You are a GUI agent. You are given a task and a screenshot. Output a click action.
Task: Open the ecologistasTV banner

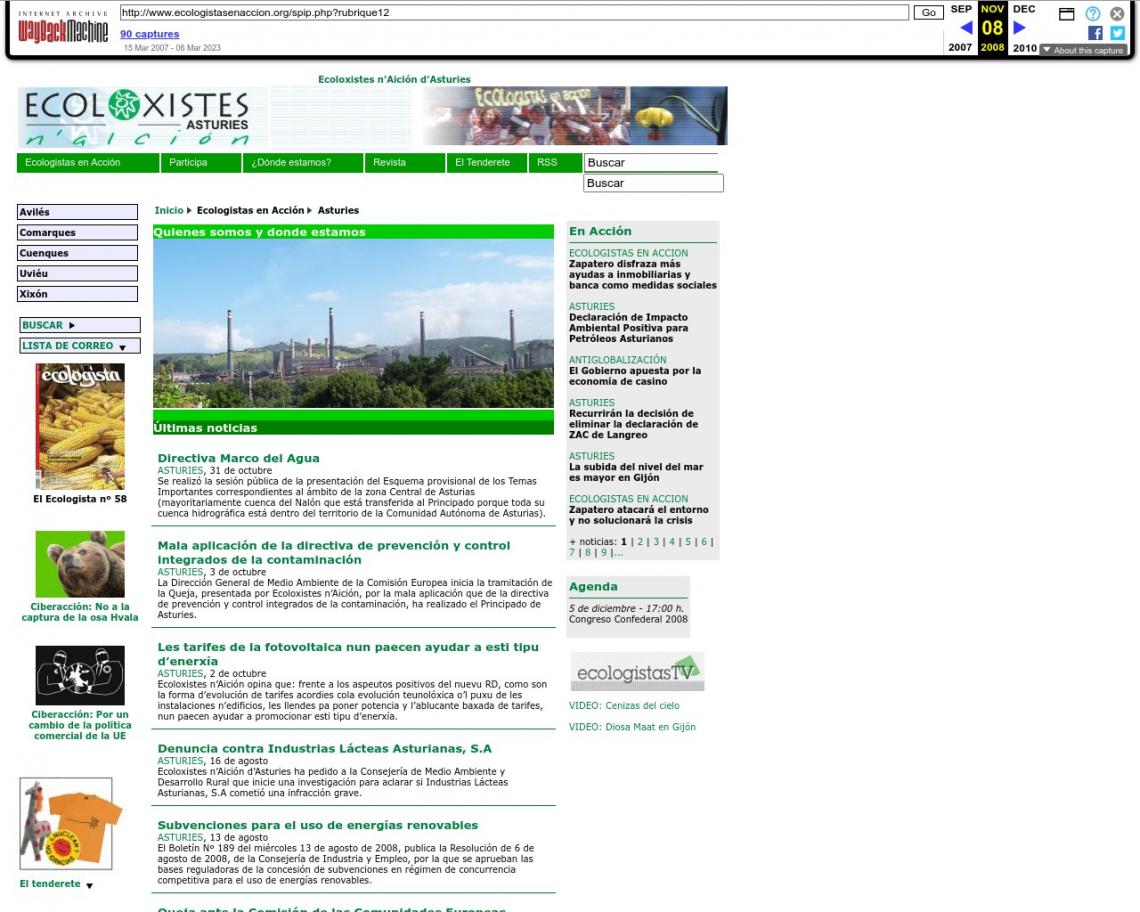(x=636, y=671)
